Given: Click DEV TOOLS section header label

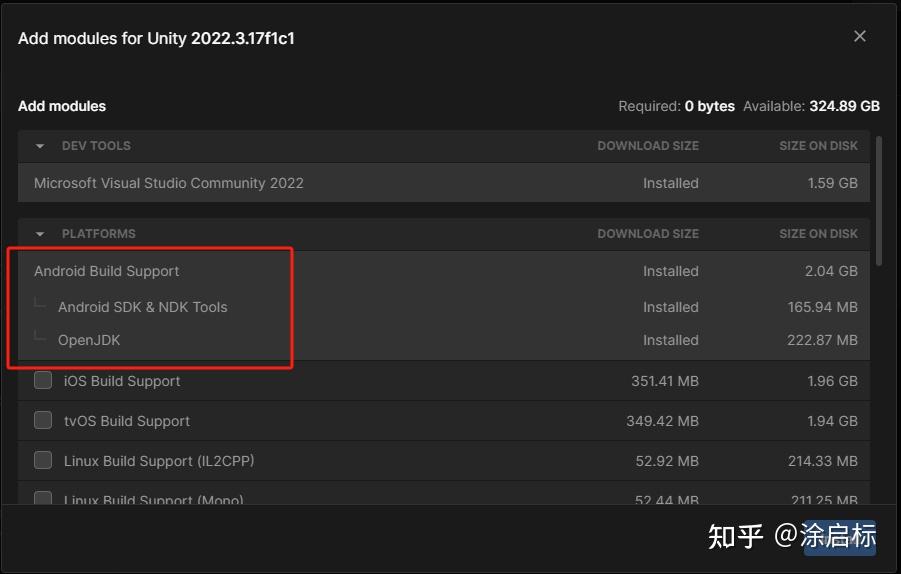Looking at the screenshot, I should [x=96, y=146].
